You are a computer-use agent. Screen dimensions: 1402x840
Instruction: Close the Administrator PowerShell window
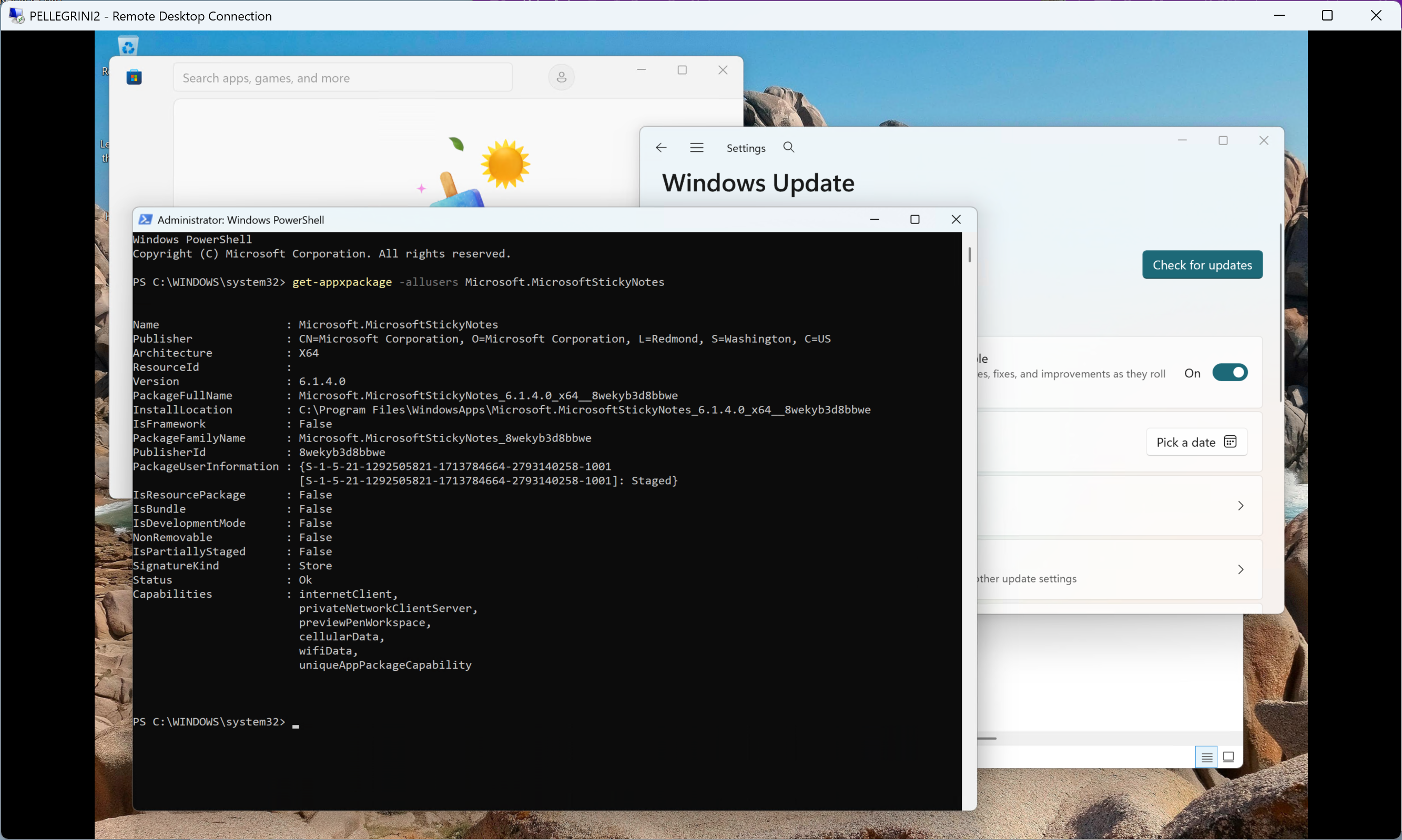click(956, 220)
